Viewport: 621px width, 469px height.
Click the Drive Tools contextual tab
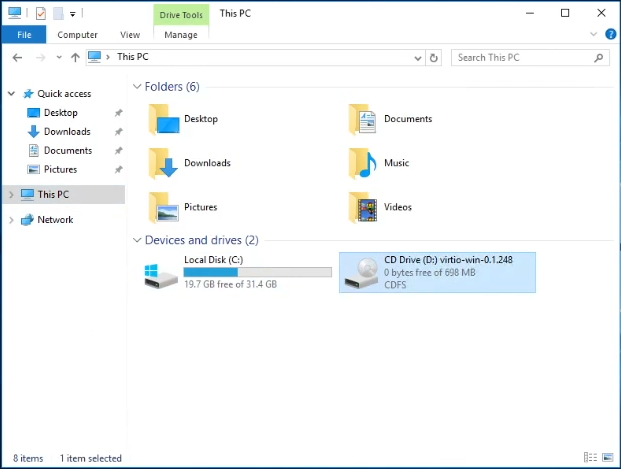(181, 15)
